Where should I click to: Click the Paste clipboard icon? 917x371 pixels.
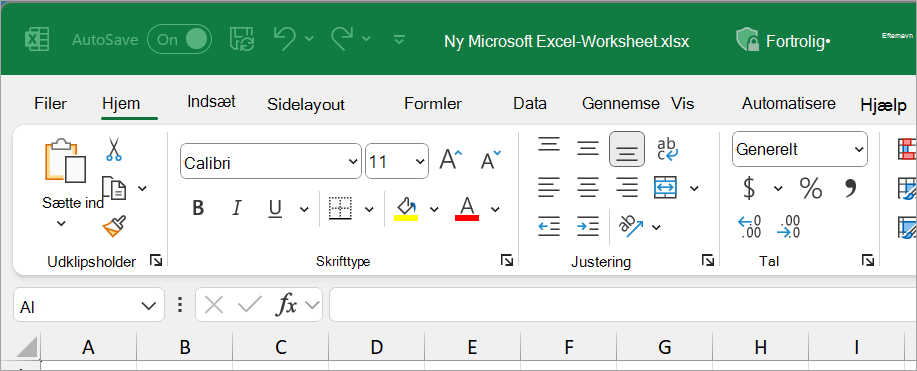pos(65,161)
